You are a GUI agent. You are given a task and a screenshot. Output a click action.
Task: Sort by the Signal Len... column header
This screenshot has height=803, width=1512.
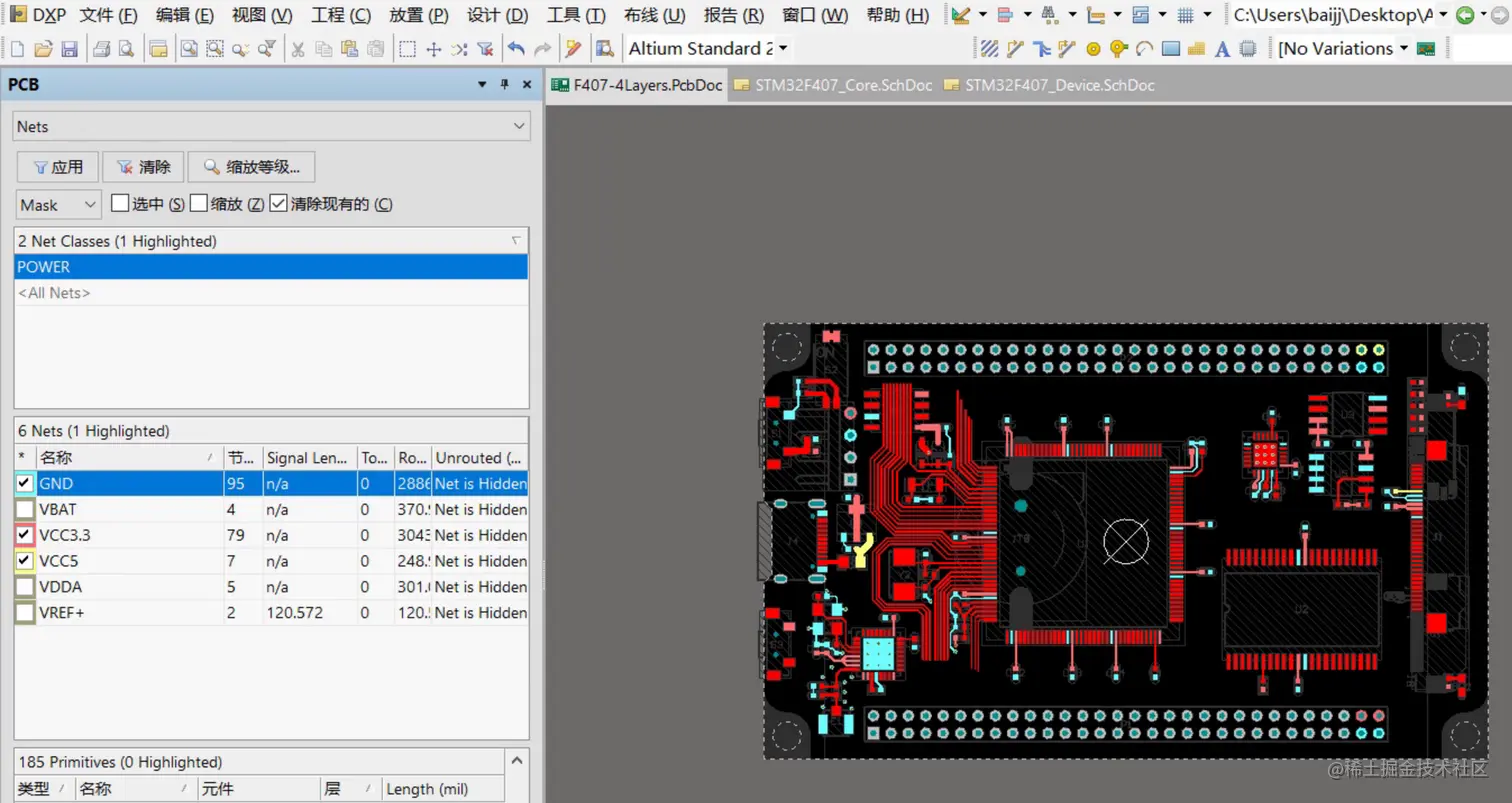pos(309,457)
